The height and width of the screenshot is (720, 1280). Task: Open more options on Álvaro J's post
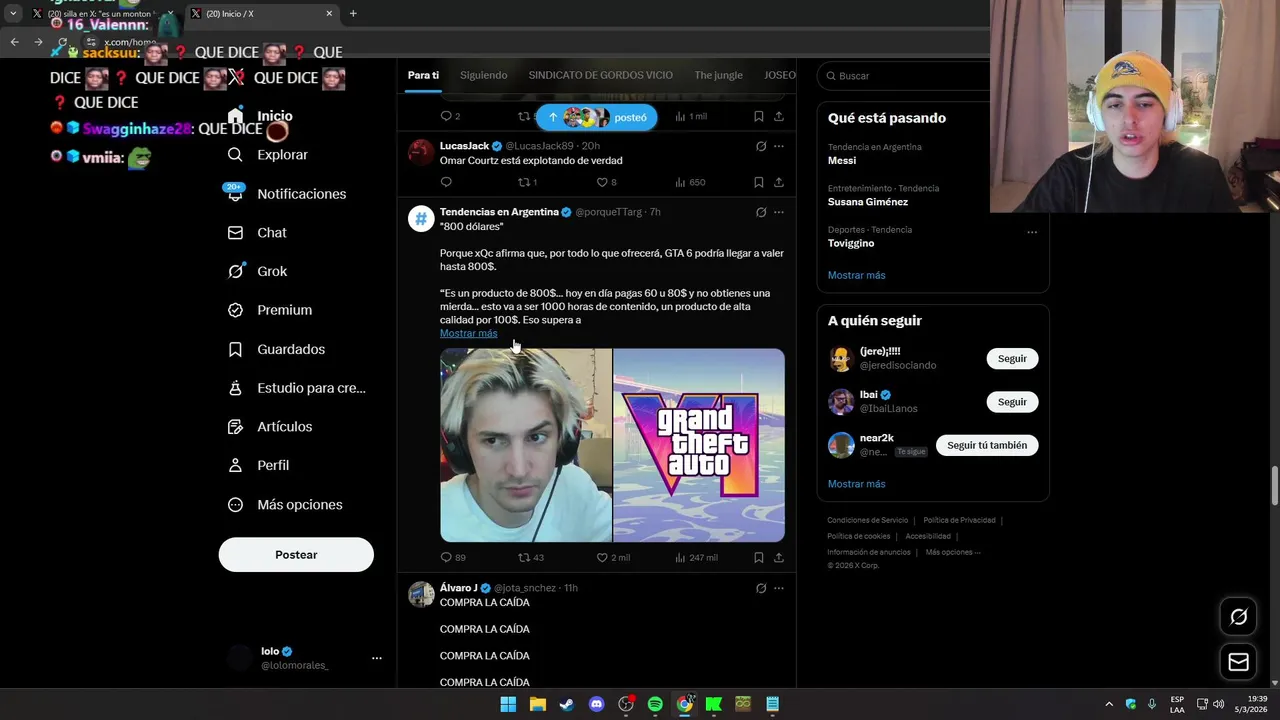point(779,588)
